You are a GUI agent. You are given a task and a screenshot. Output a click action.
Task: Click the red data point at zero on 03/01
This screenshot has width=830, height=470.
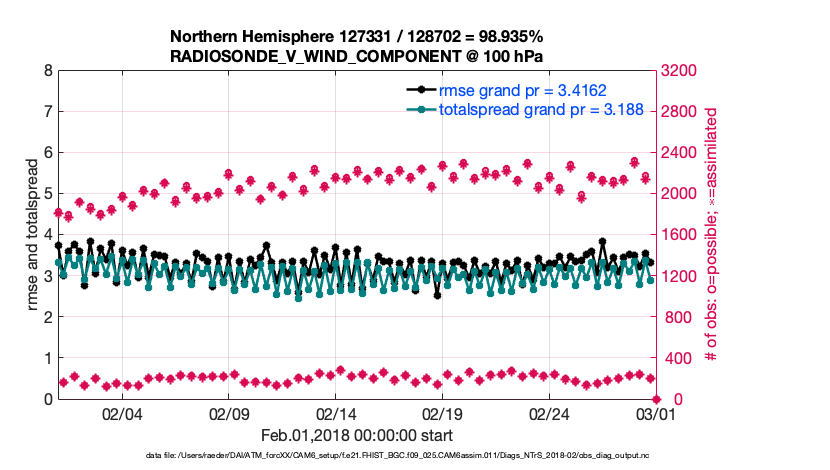[656, 398]
